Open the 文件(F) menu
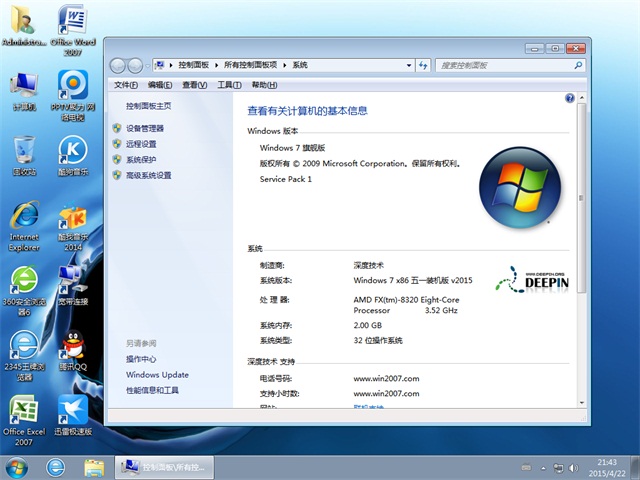Screen dimensions: 640x480 126,85
